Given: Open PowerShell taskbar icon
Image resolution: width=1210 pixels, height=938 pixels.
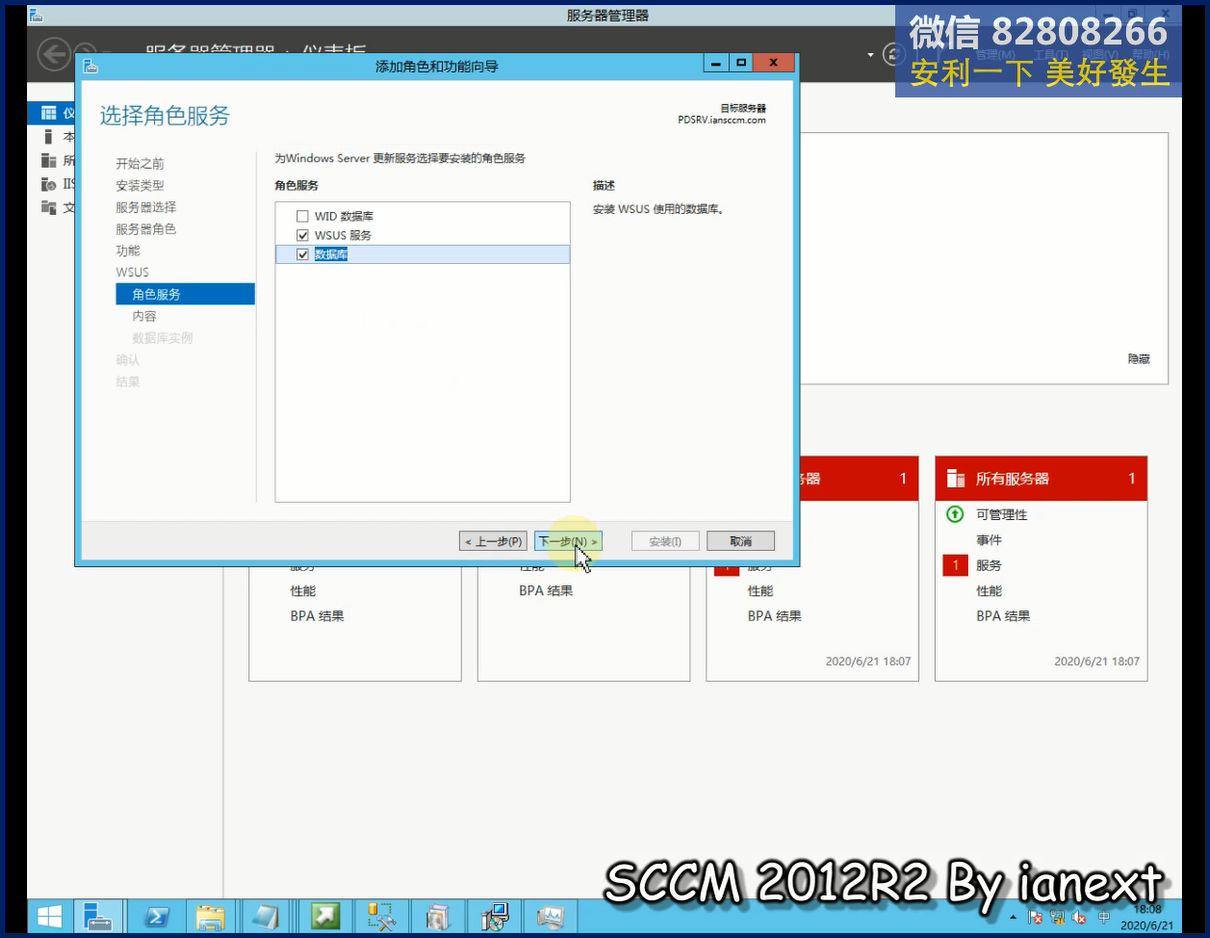Looking at the screenshot, I should 156,915.
